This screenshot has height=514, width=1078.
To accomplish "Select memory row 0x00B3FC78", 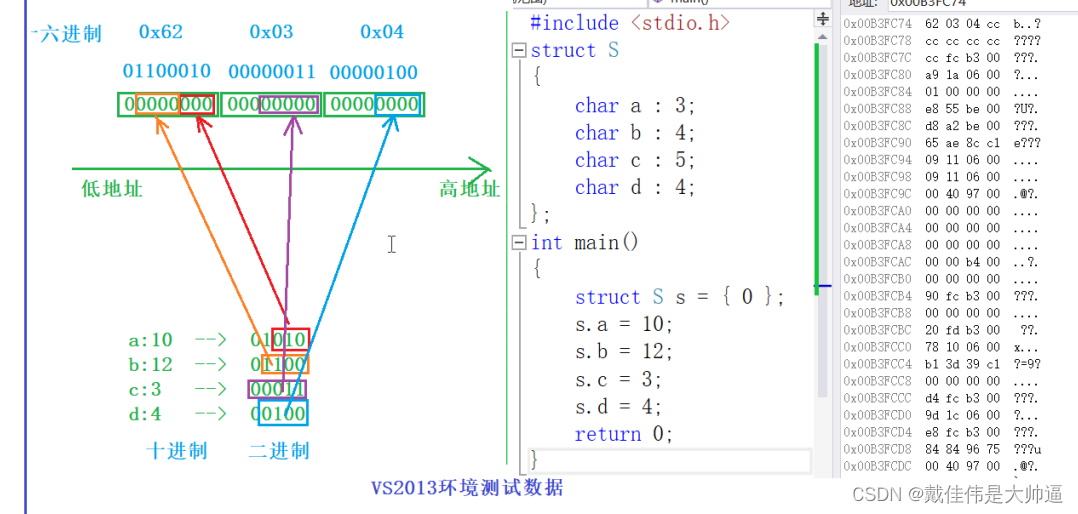I will point(943,41).
